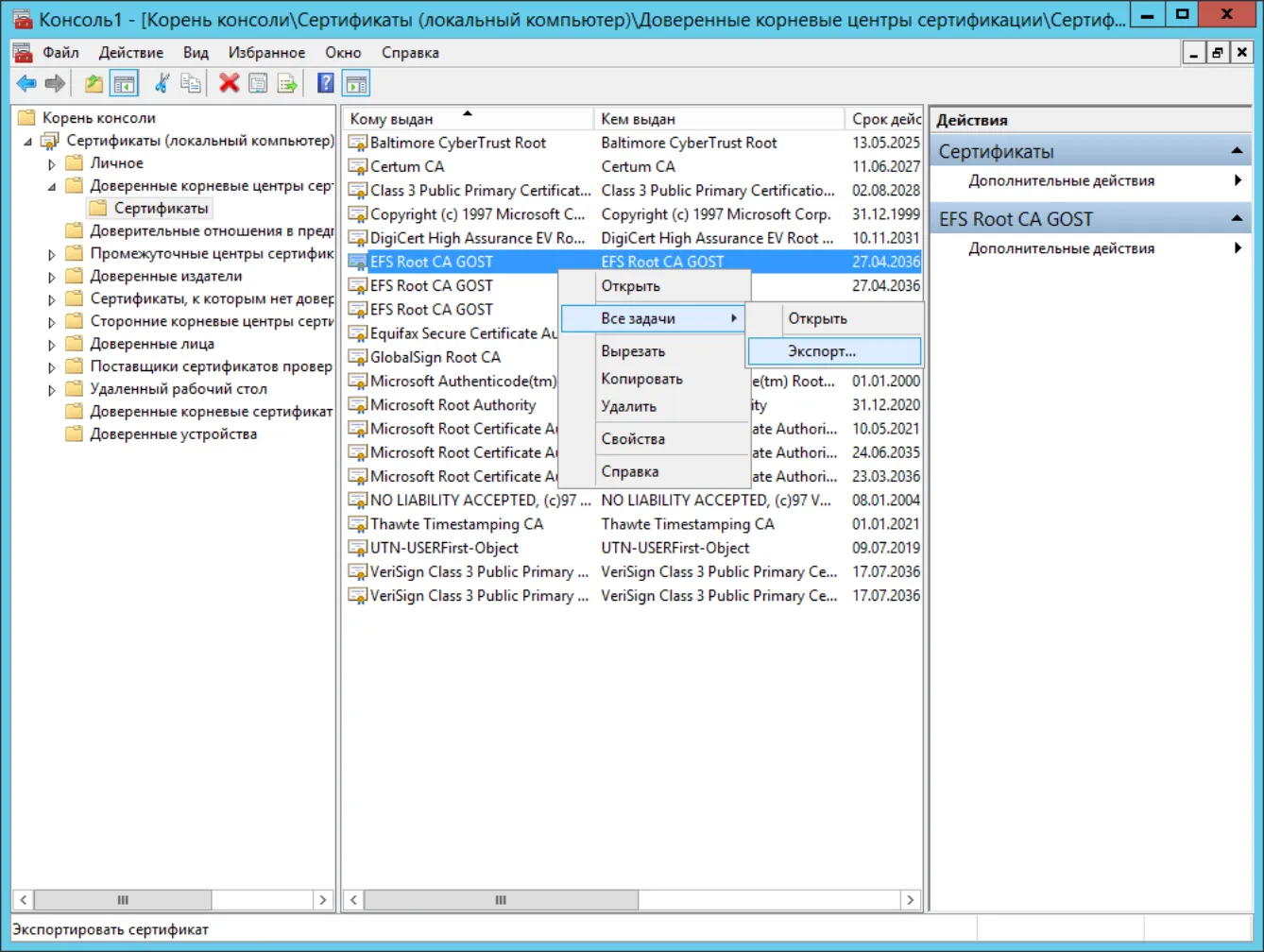Click the certificate icon beside Baltimore CyberTrust Root
This screenshot has height=952, width=1264.
click(x=357, y=143)
